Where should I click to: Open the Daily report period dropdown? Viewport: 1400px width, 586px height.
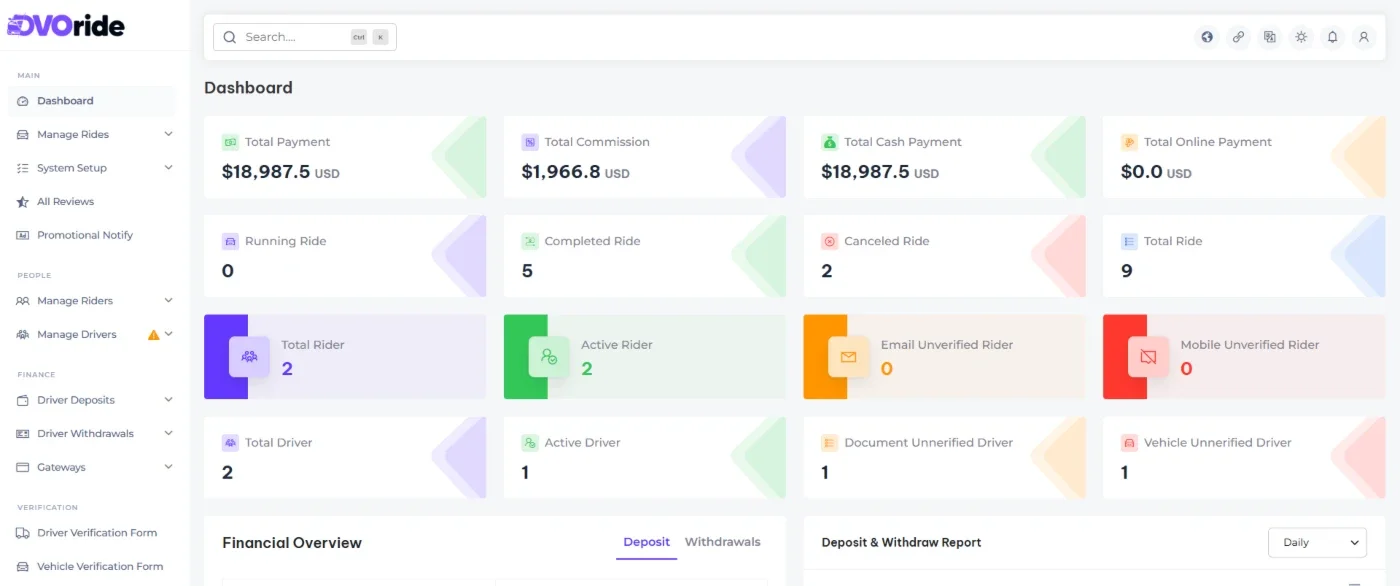(x=1317, y=542)
